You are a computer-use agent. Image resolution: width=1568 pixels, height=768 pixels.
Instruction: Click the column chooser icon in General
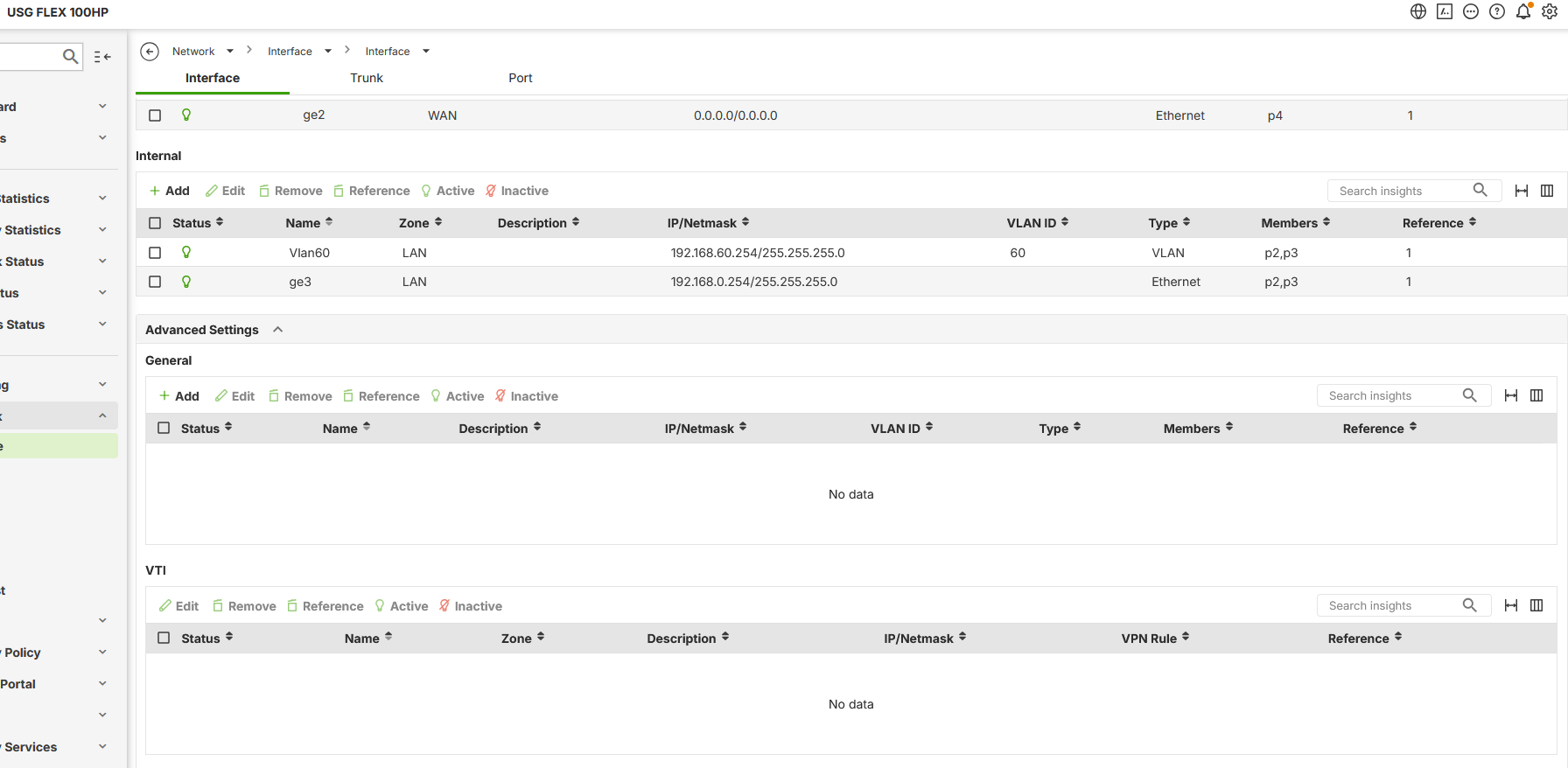(1536, 395)
